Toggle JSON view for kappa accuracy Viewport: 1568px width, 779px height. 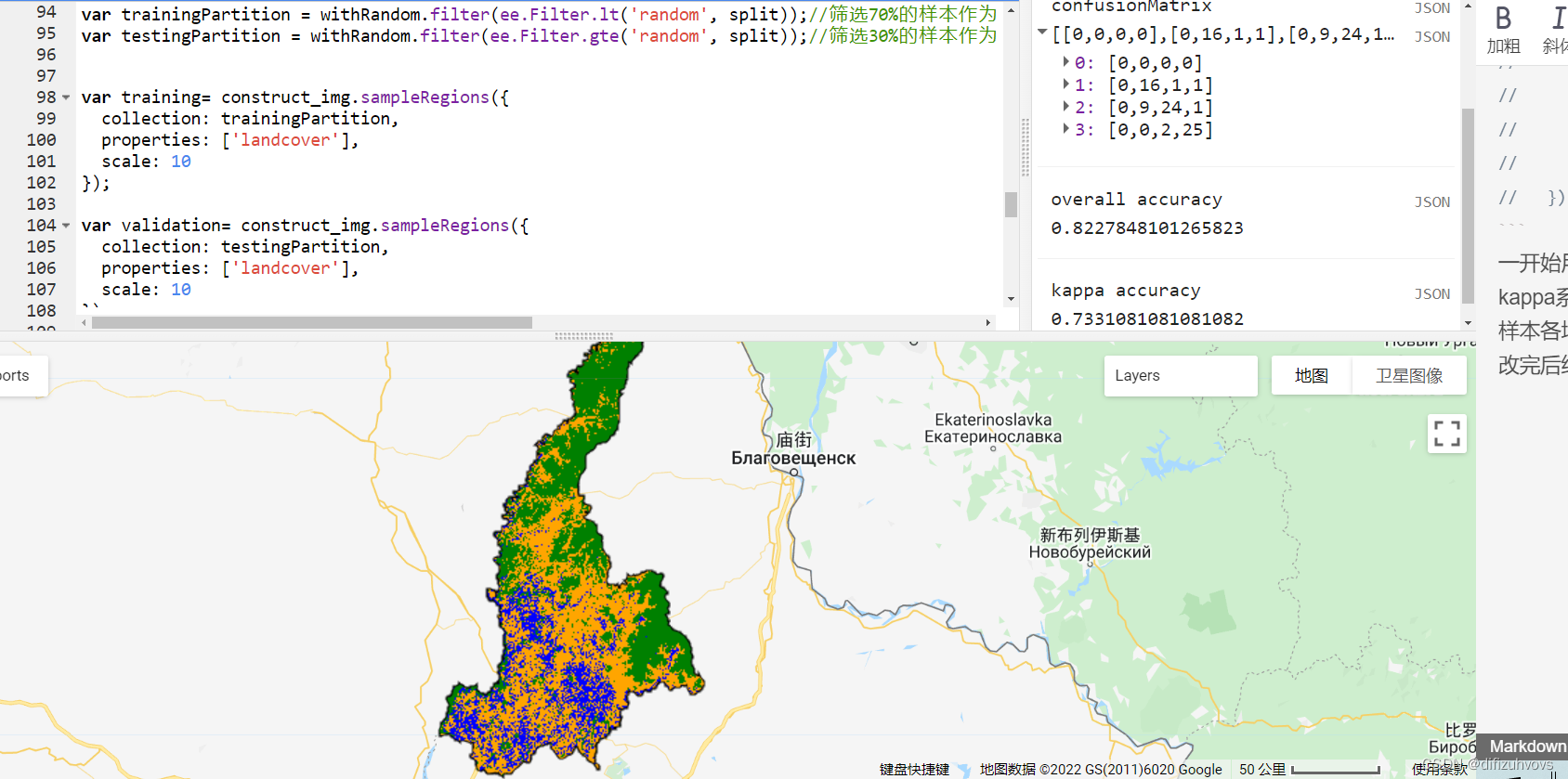(x=1431, y=294)
